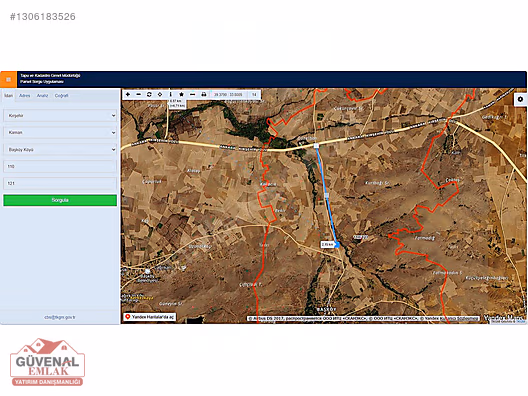
Task: Switch to the Adres tab
Action: 25,96
